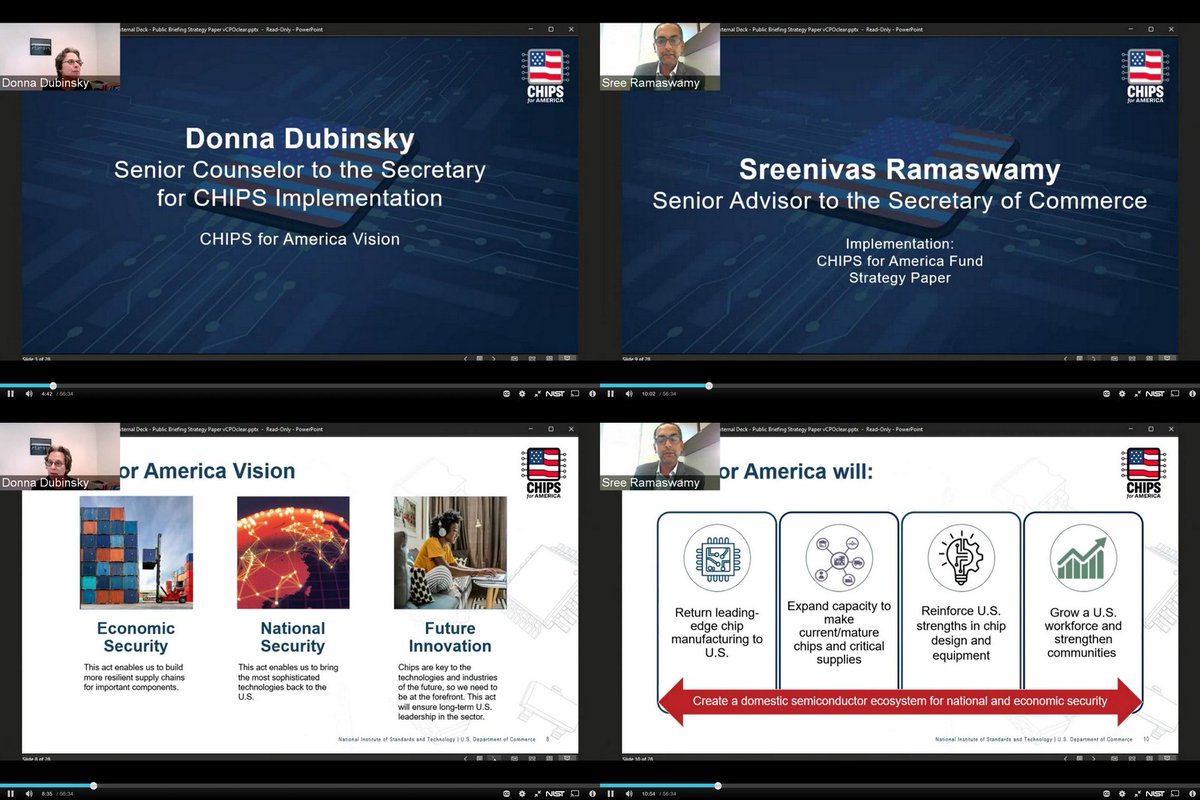Image resolution: width=1200 pixels, height=800 pixels.
Task: Click the 'Economic Security' heading
Action: pos(136,637)
